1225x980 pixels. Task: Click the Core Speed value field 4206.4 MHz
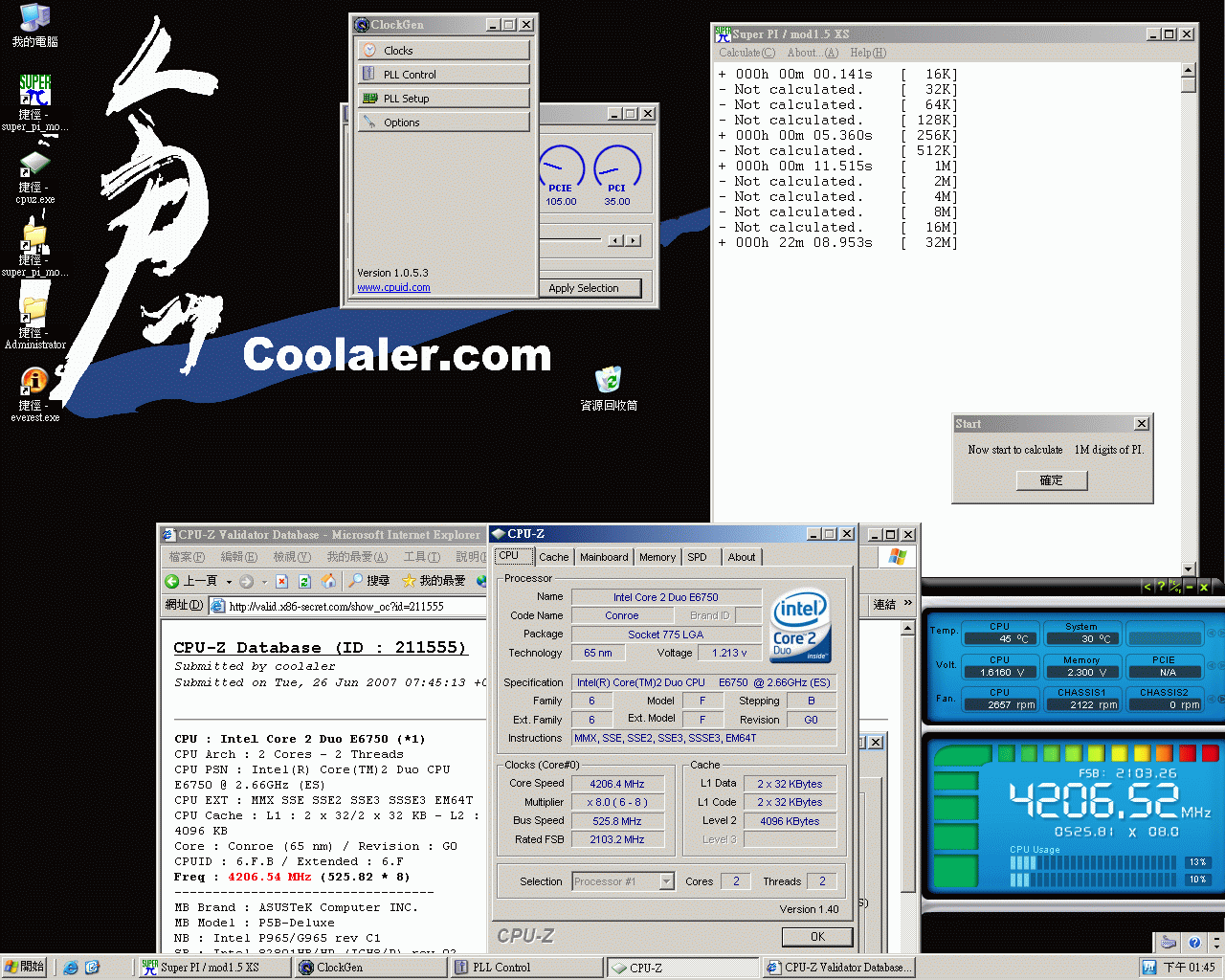616,784
